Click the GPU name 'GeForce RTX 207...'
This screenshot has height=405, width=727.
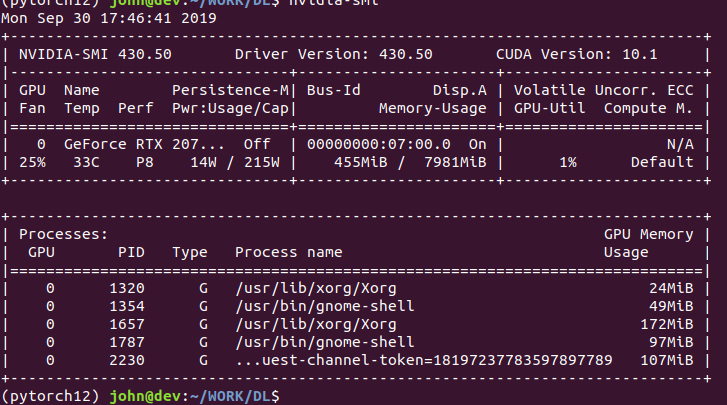144,144
